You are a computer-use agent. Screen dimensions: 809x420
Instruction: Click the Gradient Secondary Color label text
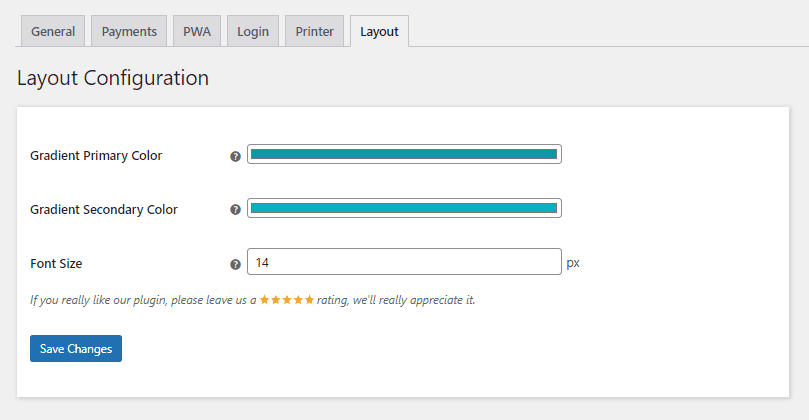[x=104, y=210]
